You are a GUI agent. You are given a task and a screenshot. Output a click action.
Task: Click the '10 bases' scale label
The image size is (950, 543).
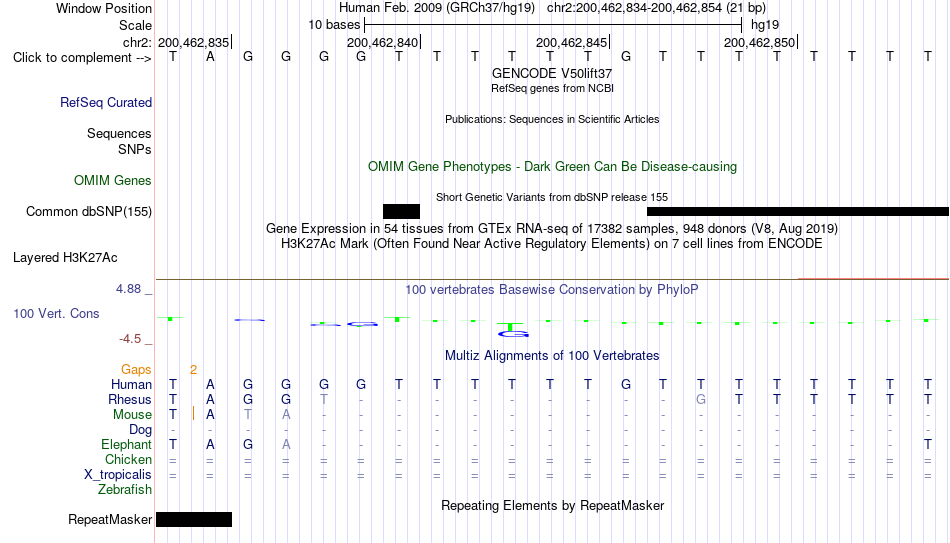(x=334, y=25)
